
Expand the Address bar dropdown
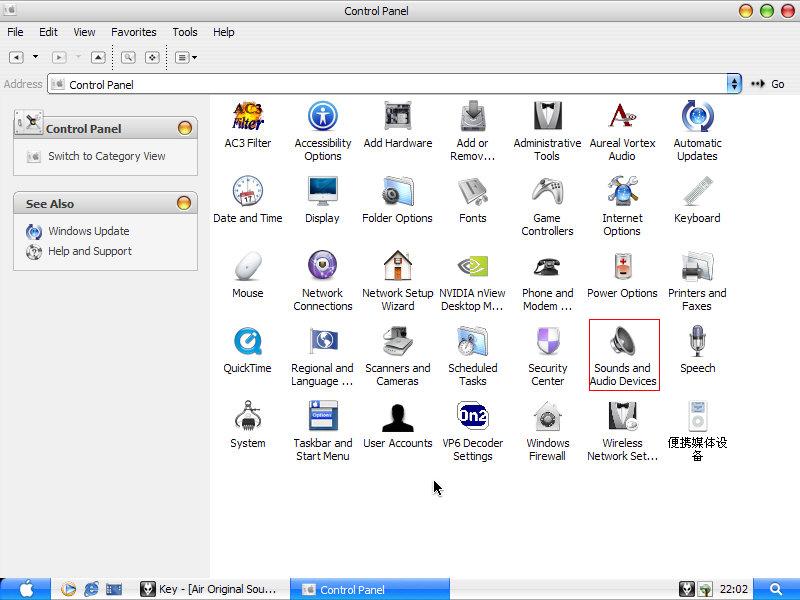click(x=734, y=84)
